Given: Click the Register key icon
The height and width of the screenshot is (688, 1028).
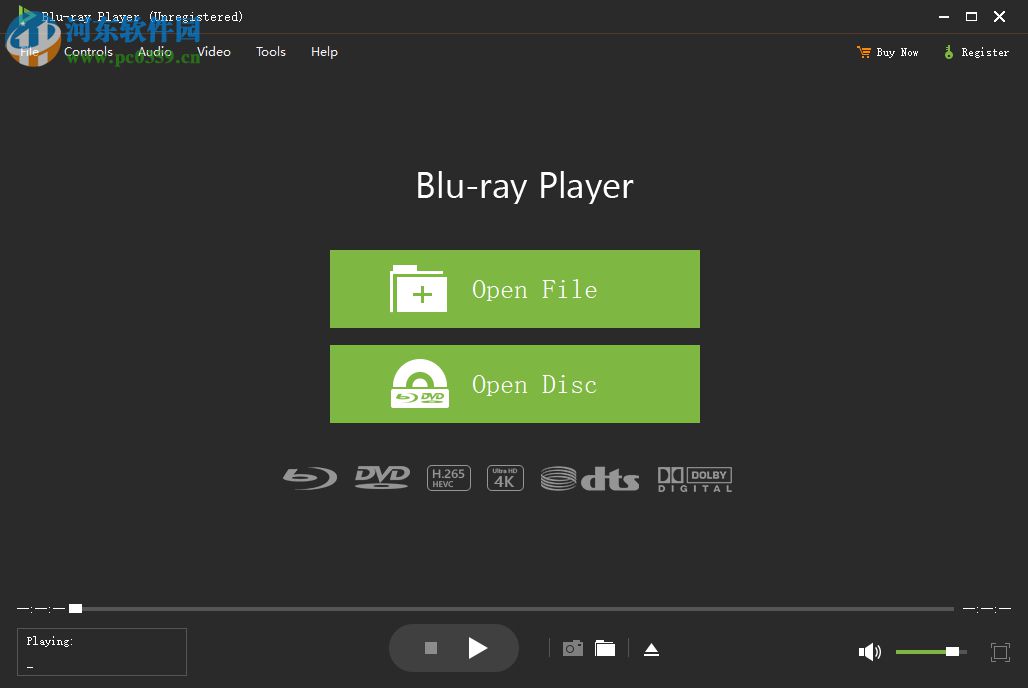Looking at the screenshot, I should (x=949, y=51).
